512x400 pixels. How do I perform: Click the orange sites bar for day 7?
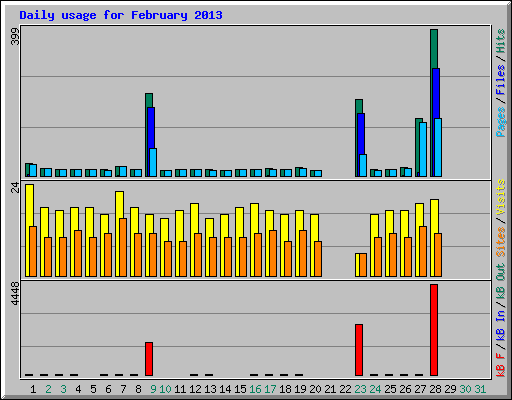(x=123, y=247)
